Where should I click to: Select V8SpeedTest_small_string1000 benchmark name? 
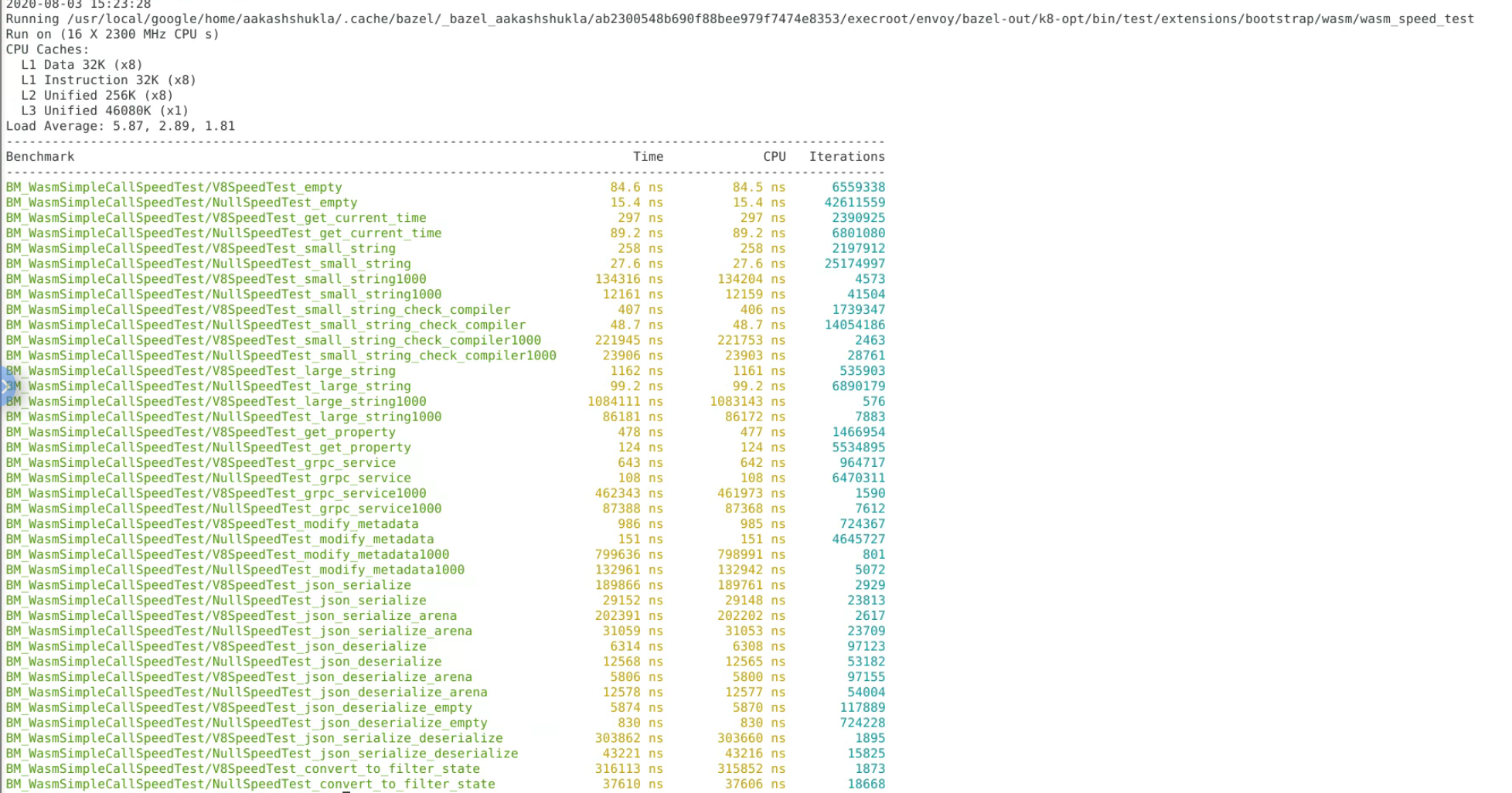coord(216,279)
